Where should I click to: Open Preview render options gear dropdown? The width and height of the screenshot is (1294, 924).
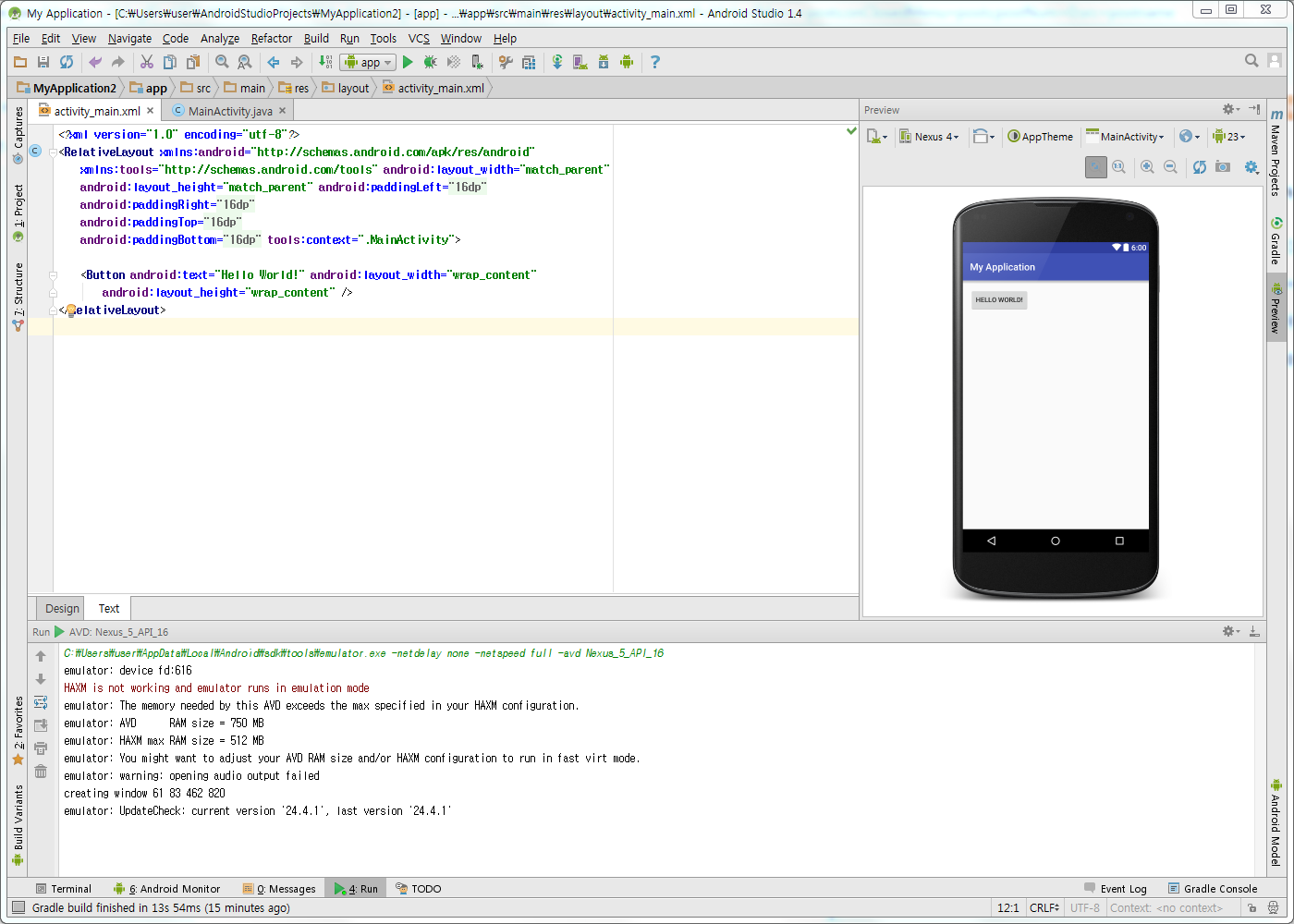pos(1251,167)
